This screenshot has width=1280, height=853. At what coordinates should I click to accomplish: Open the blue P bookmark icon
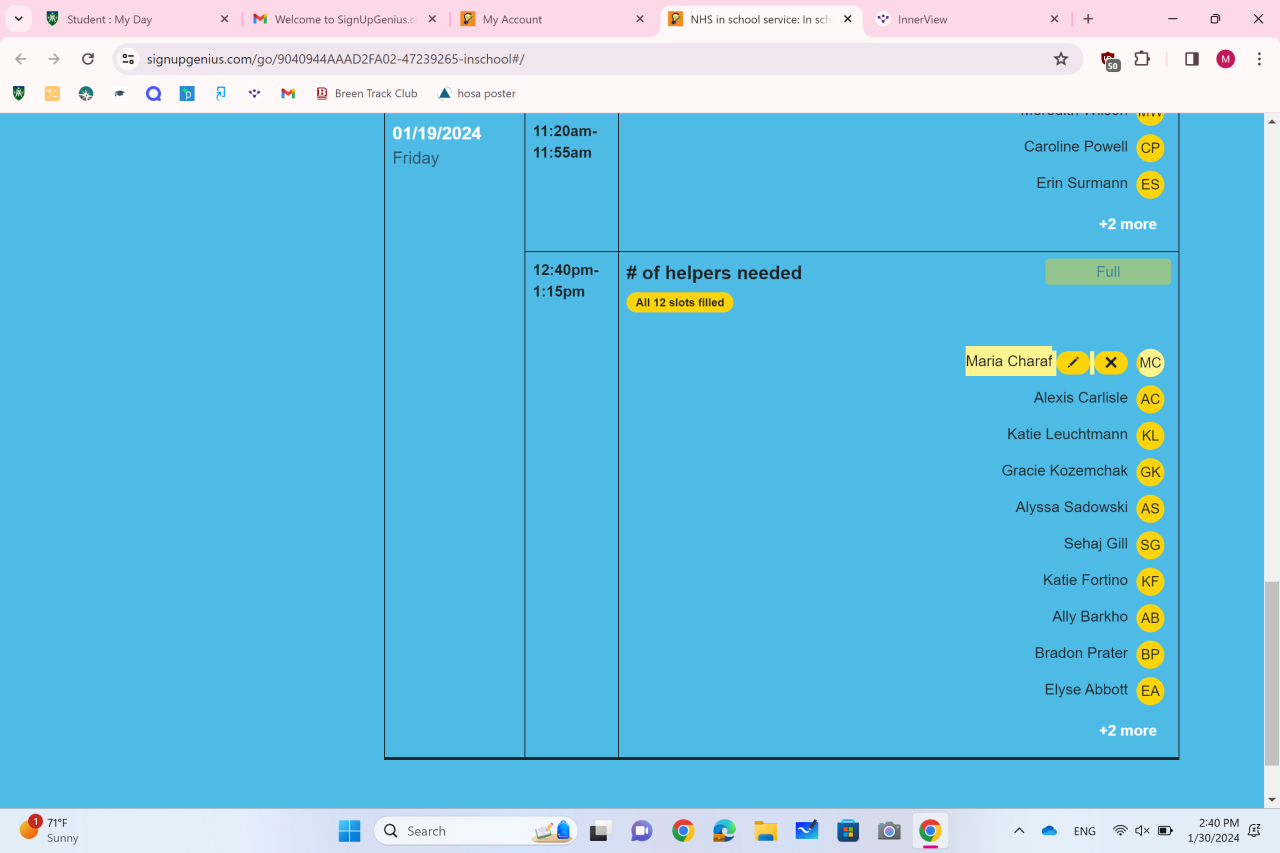click(x=187, y=93)
